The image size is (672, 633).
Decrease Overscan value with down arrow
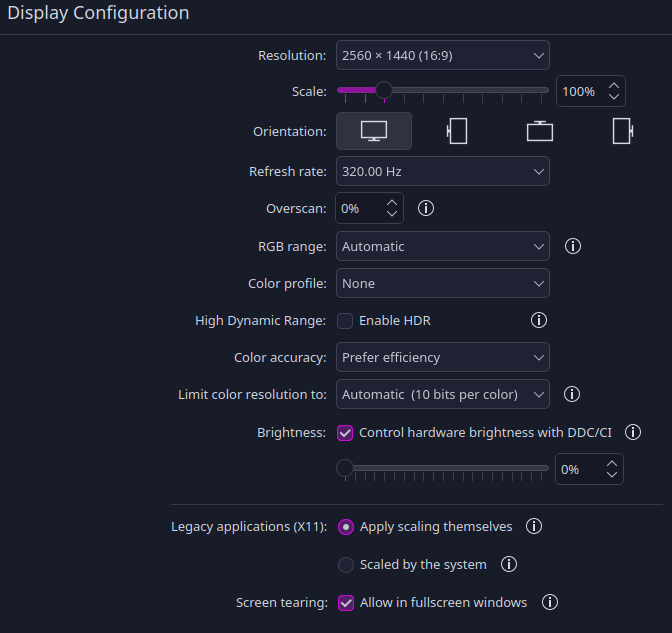coord(392,213)
